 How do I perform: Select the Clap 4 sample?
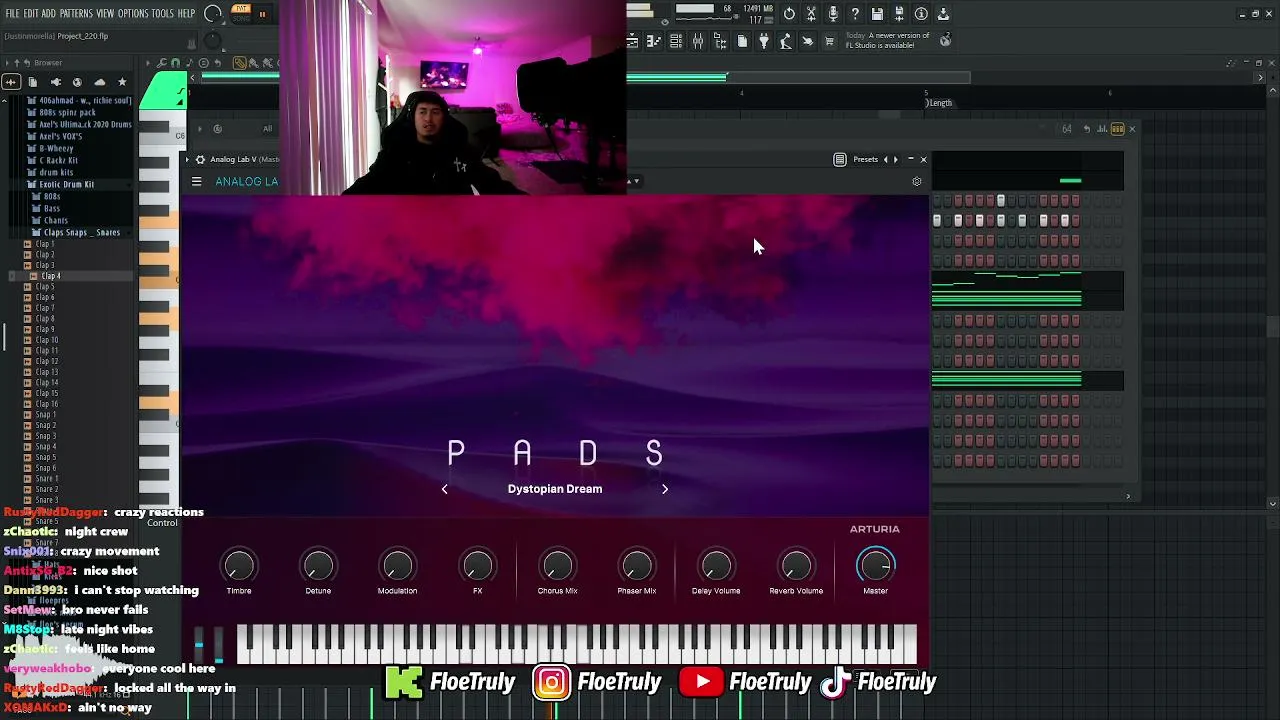pyautogui.click(x=49, y=276)
